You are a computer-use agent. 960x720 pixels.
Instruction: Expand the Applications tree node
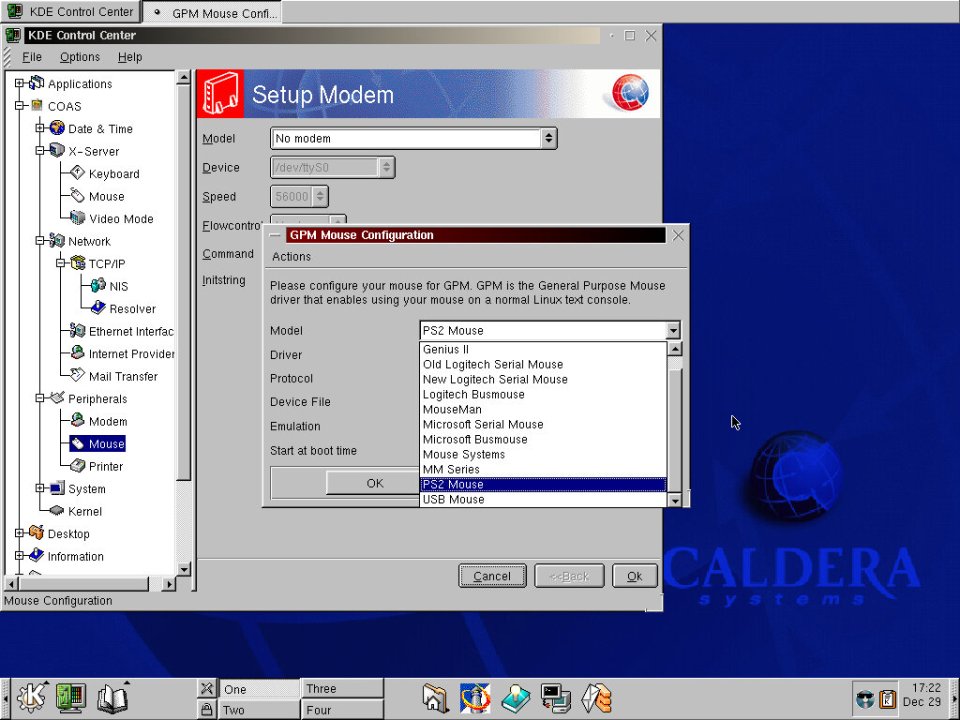pyautogui.click(x=20, y=84)
